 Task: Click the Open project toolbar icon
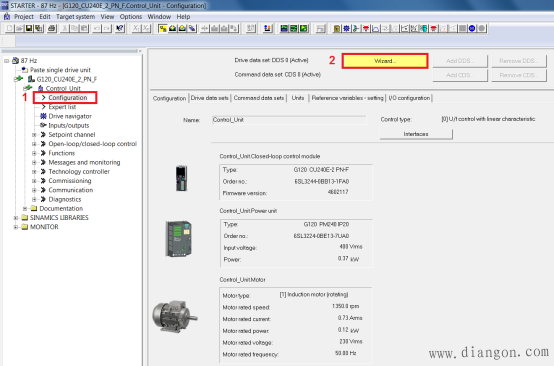tap(19, 28)
